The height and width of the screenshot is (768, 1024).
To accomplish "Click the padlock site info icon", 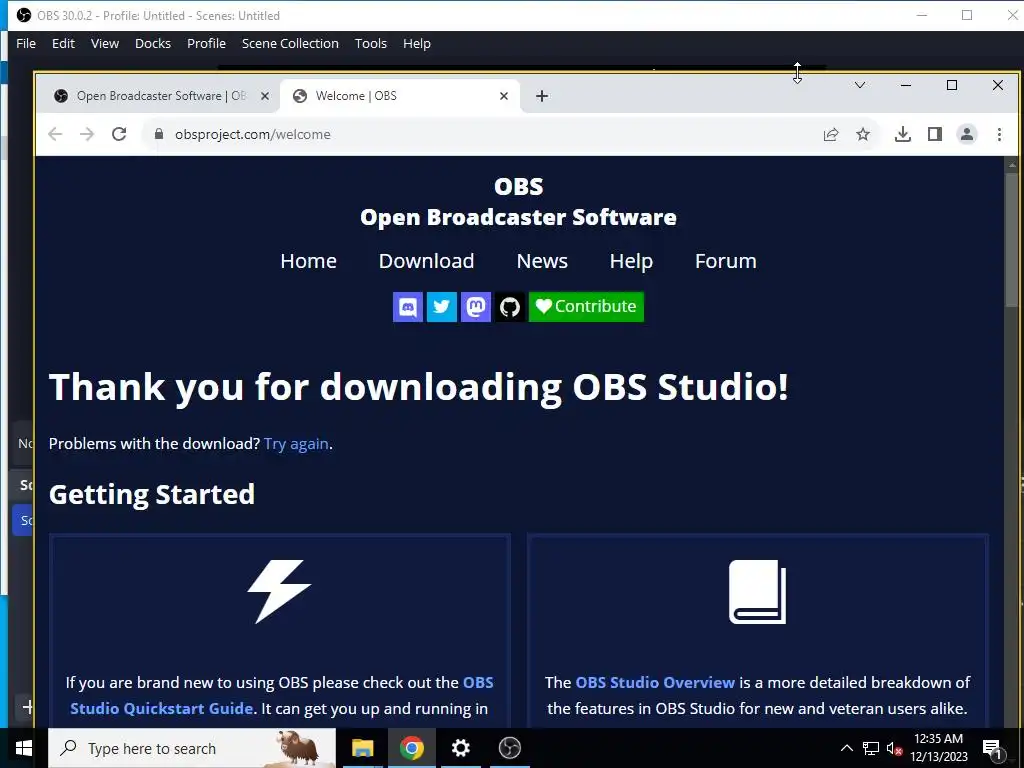I will [158, 135].
